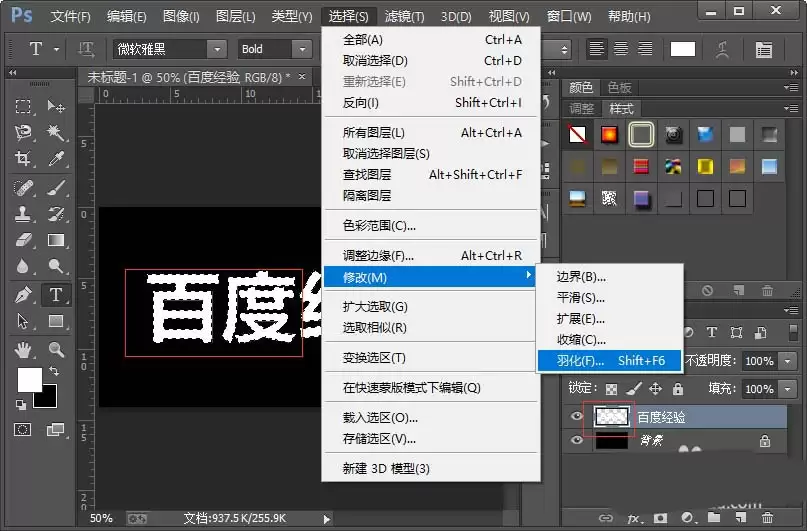Select the Lasso tool
The width and height of the screenshot is (807, 531).
(23, 133)
